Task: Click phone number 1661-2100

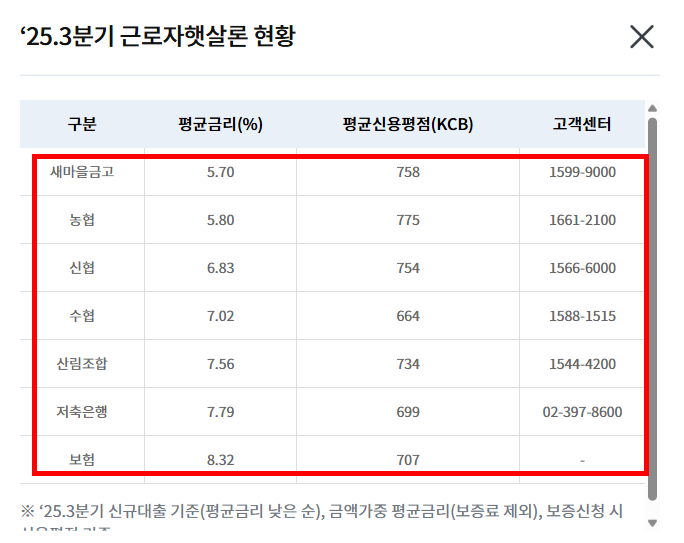Action: (x=582, y=220)
